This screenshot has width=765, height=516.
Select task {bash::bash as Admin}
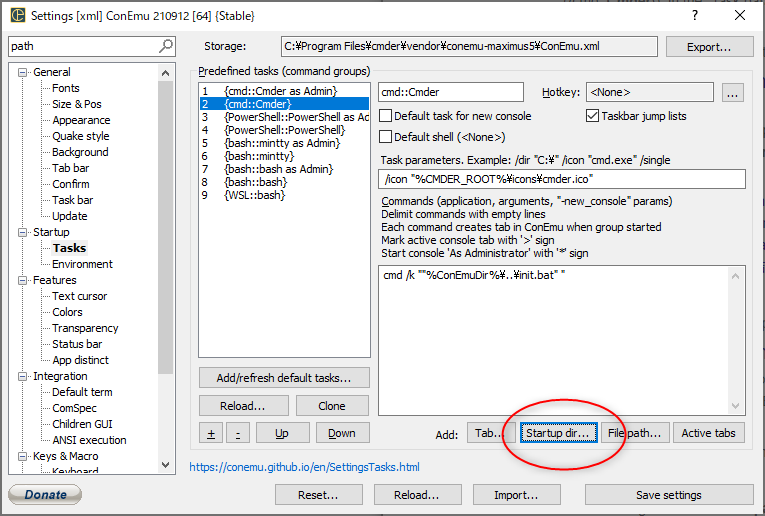(284, 169)
